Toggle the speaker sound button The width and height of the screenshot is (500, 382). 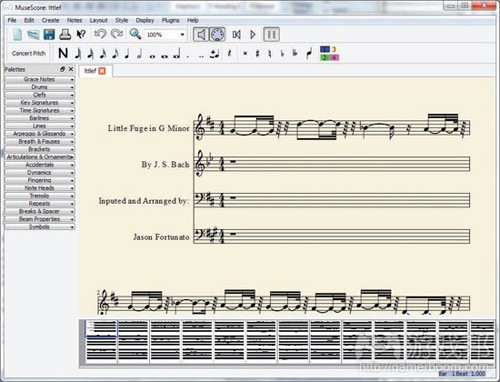201,34
